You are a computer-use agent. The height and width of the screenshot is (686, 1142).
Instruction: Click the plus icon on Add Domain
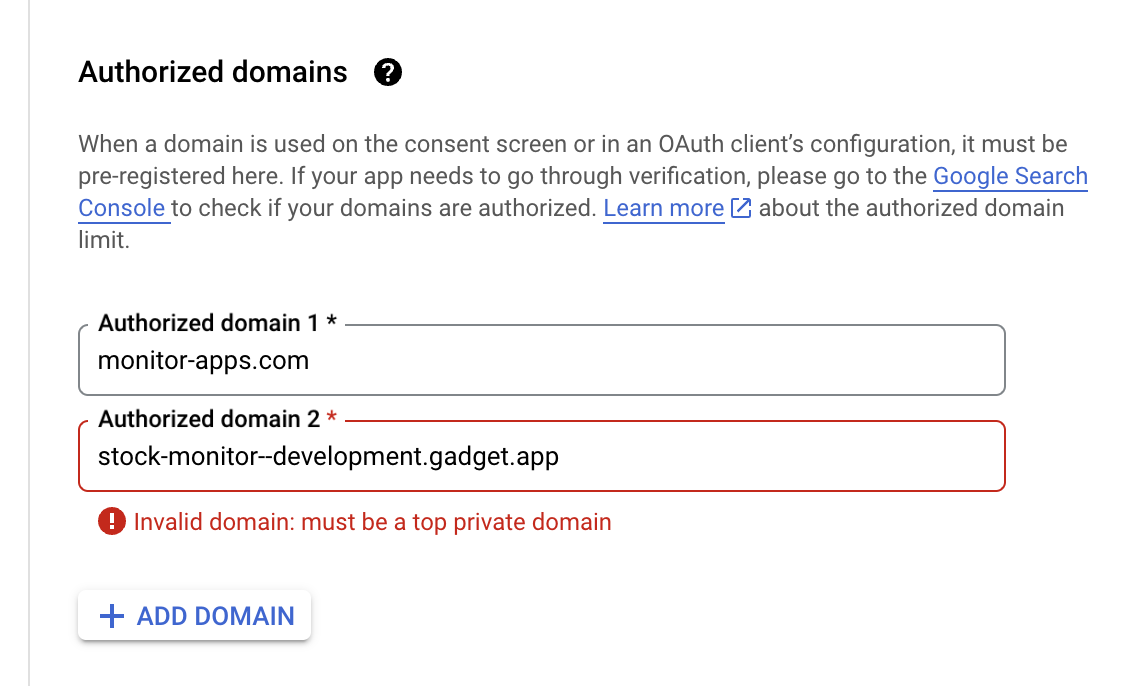coord(112,616)
